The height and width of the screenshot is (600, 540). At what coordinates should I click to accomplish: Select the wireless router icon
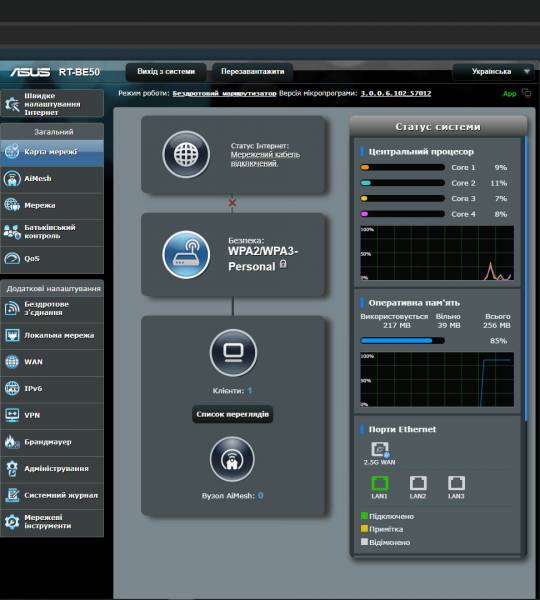click(186, 255)
